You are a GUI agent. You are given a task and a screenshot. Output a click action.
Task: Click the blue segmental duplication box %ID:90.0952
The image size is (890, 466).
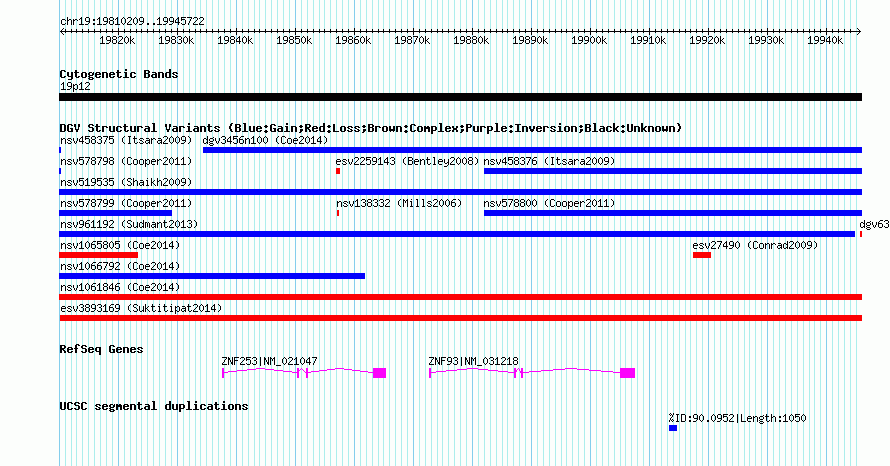point(673,428)
